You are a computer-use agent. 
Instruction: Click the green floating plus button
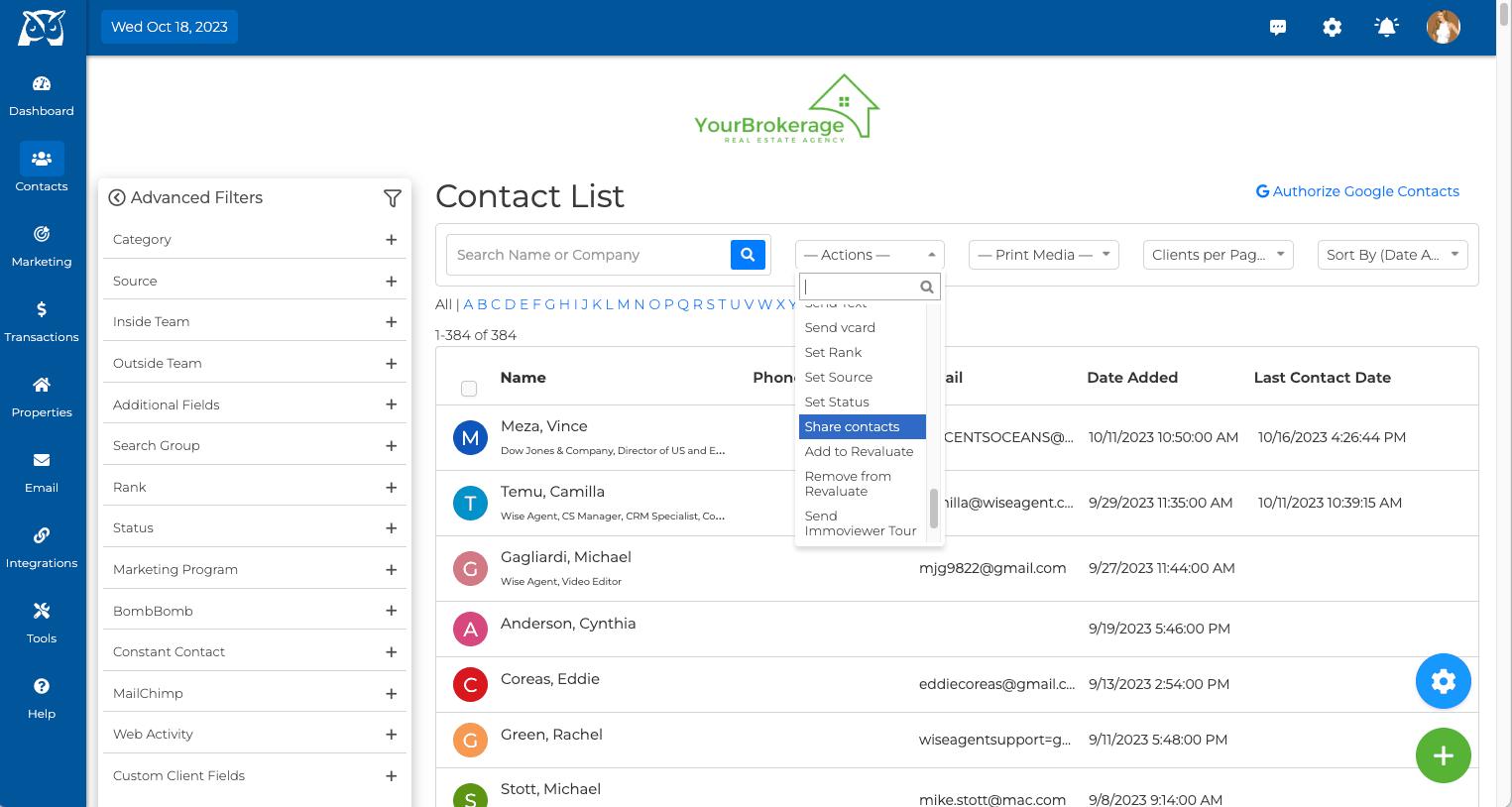[1444, 755]
